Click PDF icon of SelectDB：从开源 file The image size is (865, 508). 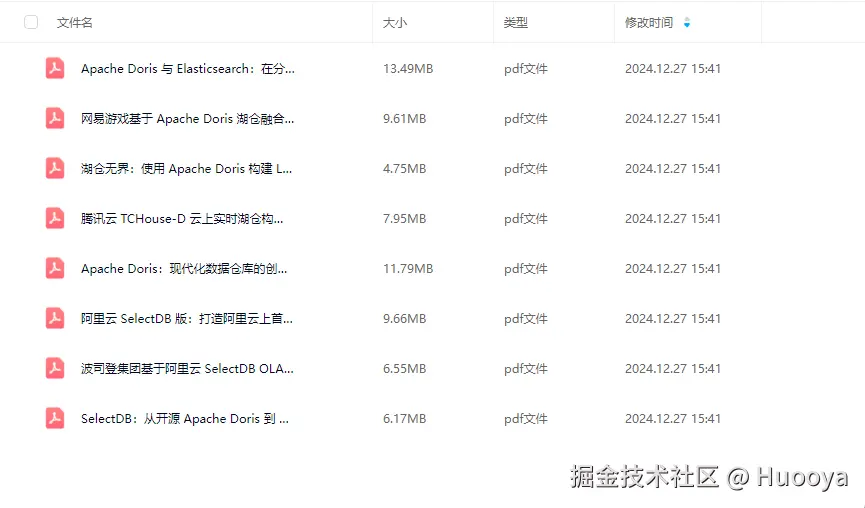[55, 419]
